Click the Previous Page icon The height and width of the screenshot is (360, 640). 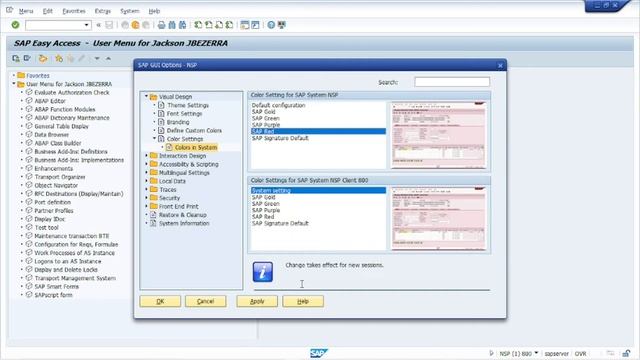pyautogui.click(x=209, y=25)
